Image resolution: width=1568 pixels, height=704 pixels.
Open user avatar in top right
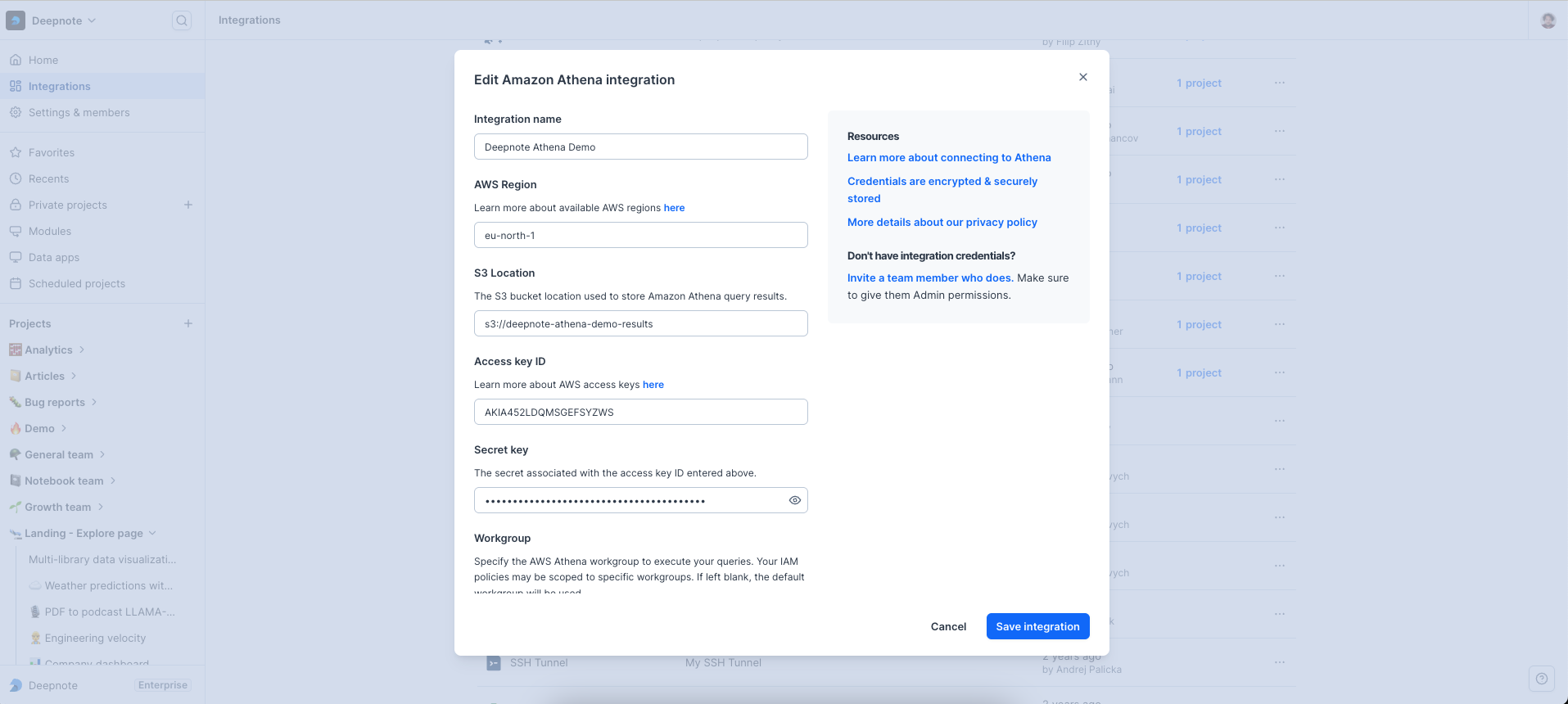pos(1548,20)
